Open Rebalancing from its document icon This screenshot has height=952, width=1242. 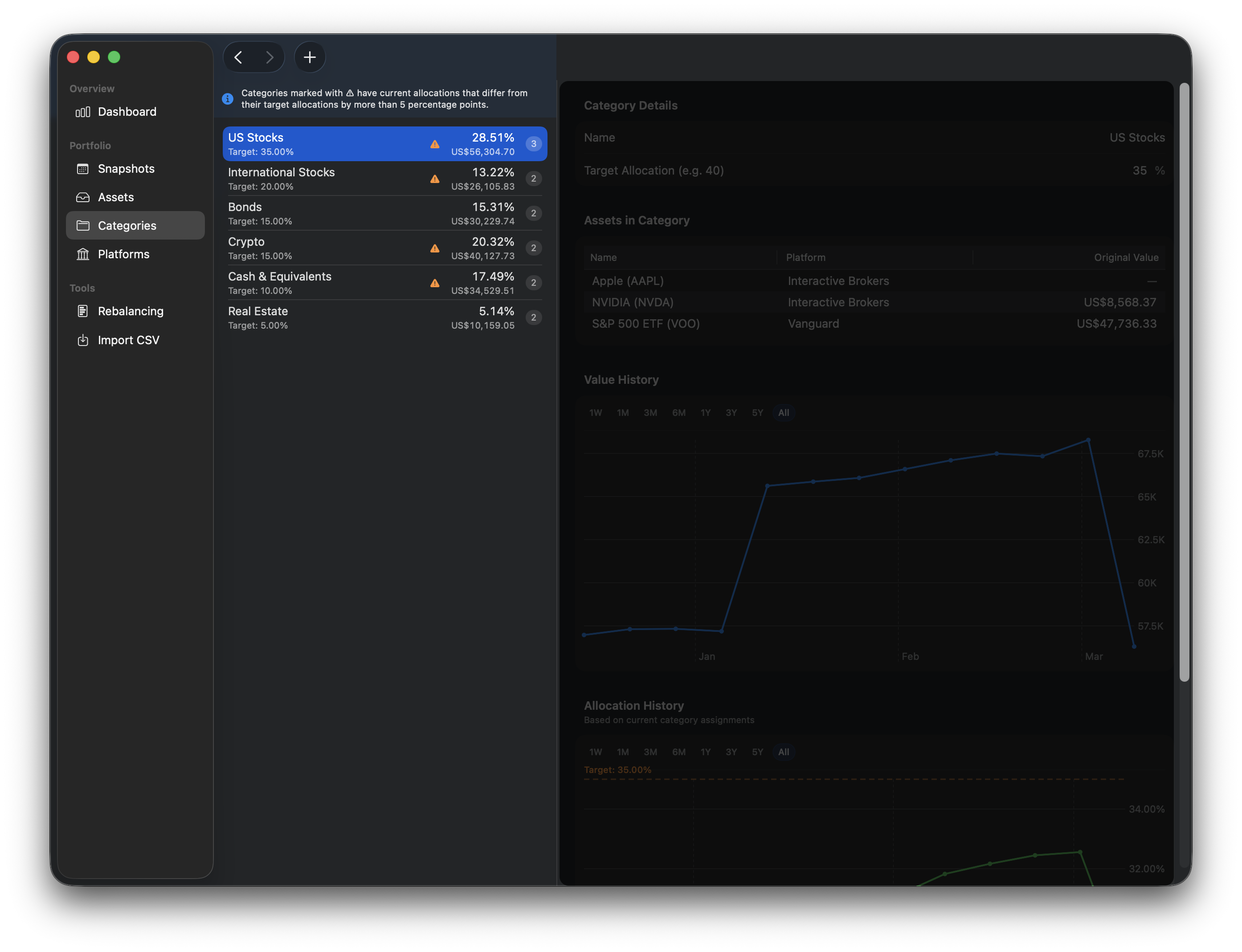83,311
